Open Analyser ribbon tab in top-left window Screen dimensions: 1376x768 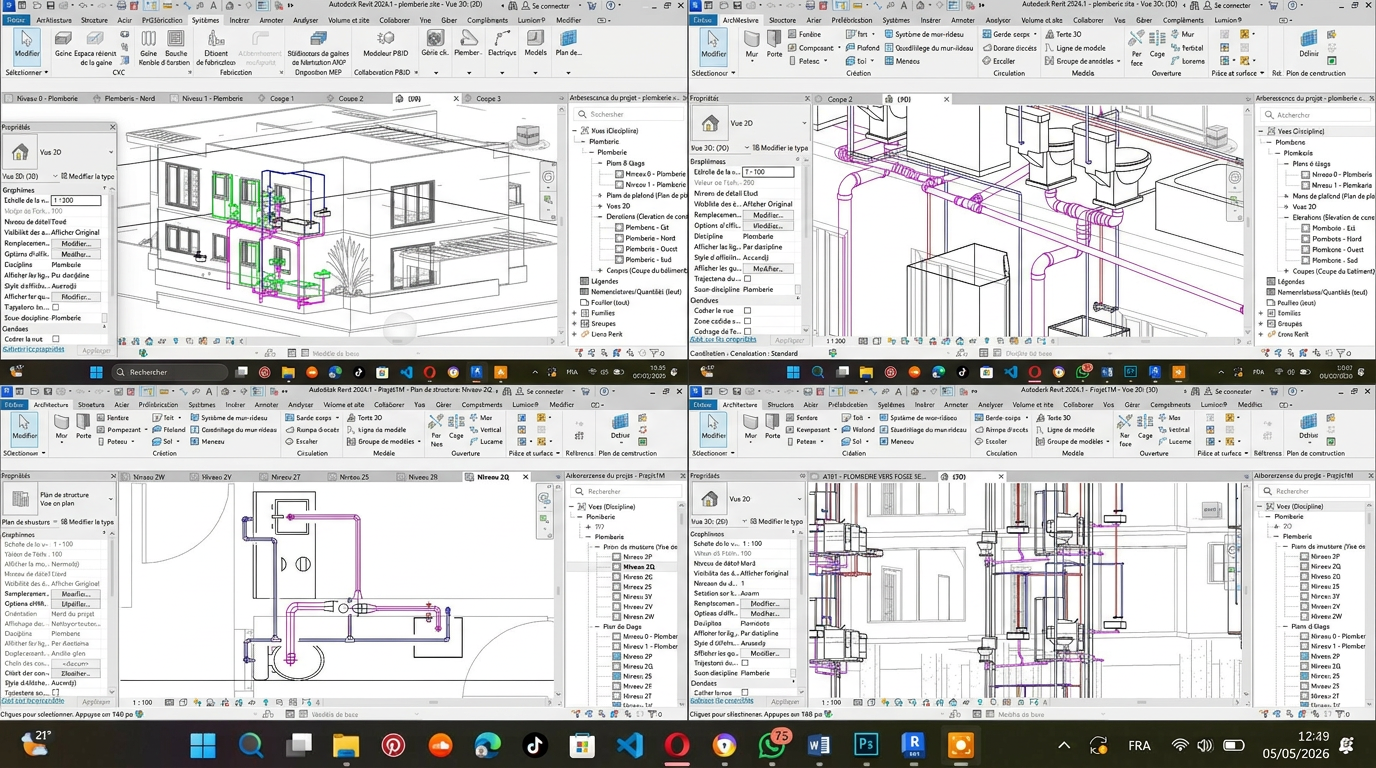coord(306,19)
